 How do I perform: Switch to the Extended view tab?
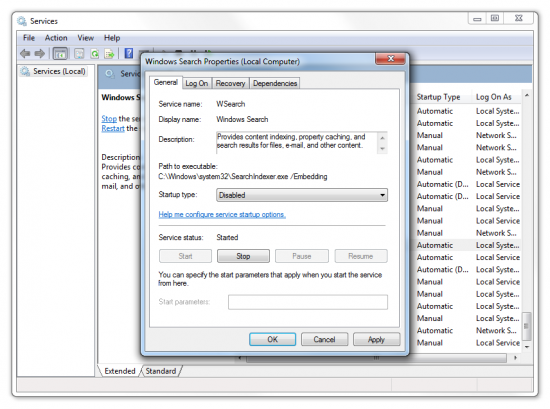tap(120, 371)
